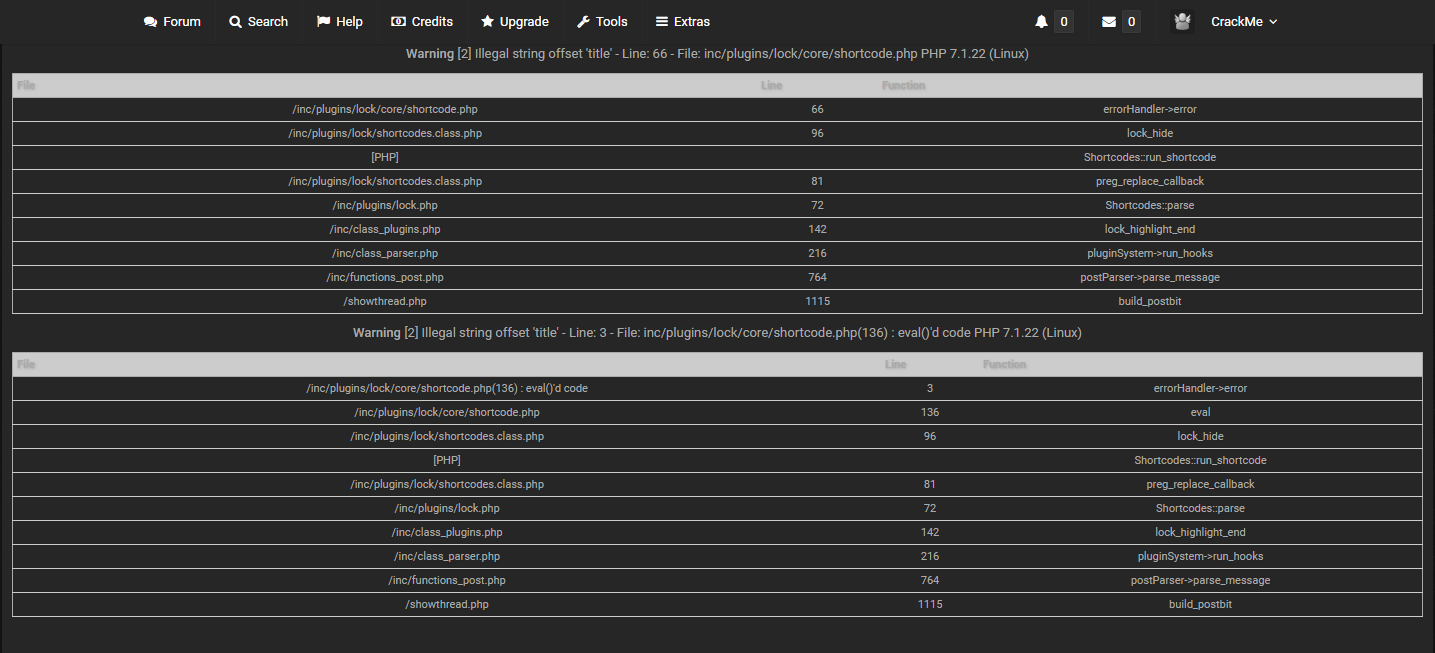Expand the CrackMe user dropdown

(1244, 22)
